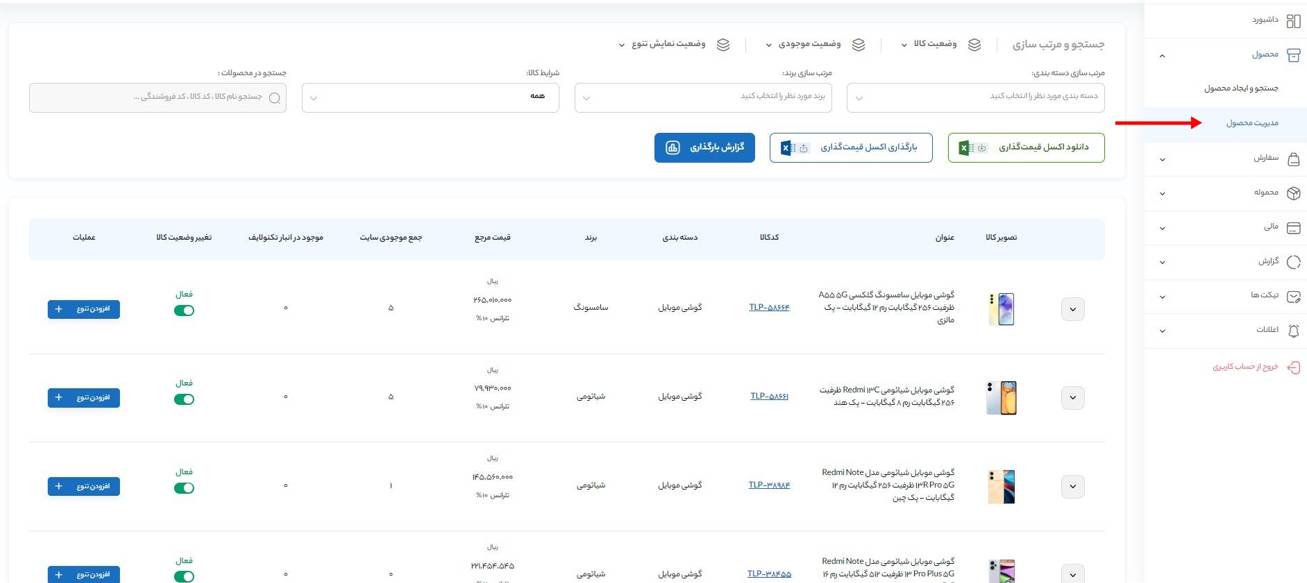Click افزودن تنوع button in Redmi 13C row

point(84,397)
